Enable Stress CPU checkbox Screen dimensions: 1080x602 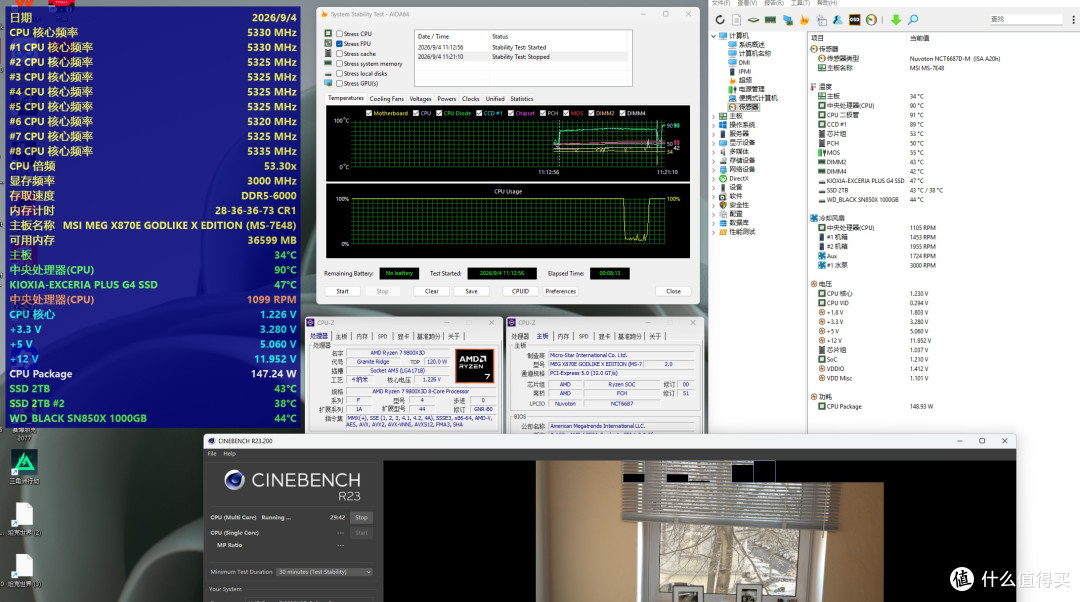click(x=339, y=33)
